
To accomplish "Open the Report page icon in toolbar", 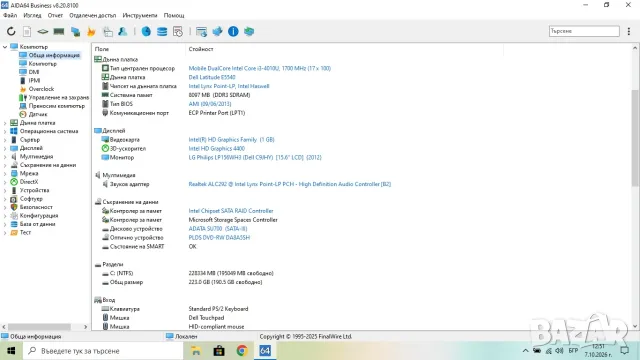I will [x=27, y=31].
